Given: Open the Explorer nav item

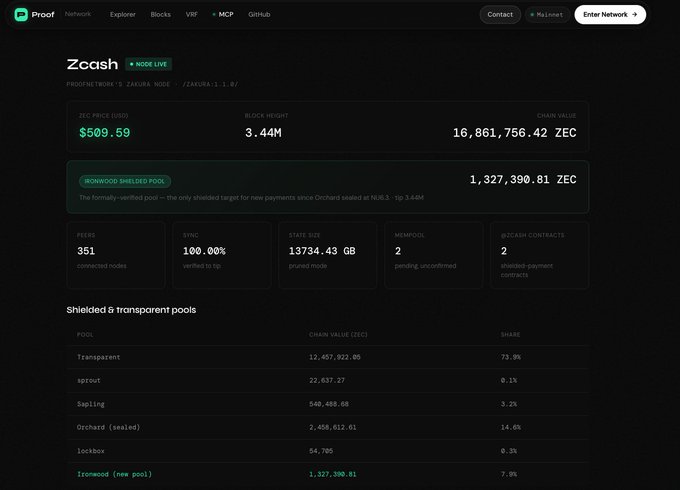Looking at the screenshot, I should click(123, 15).
